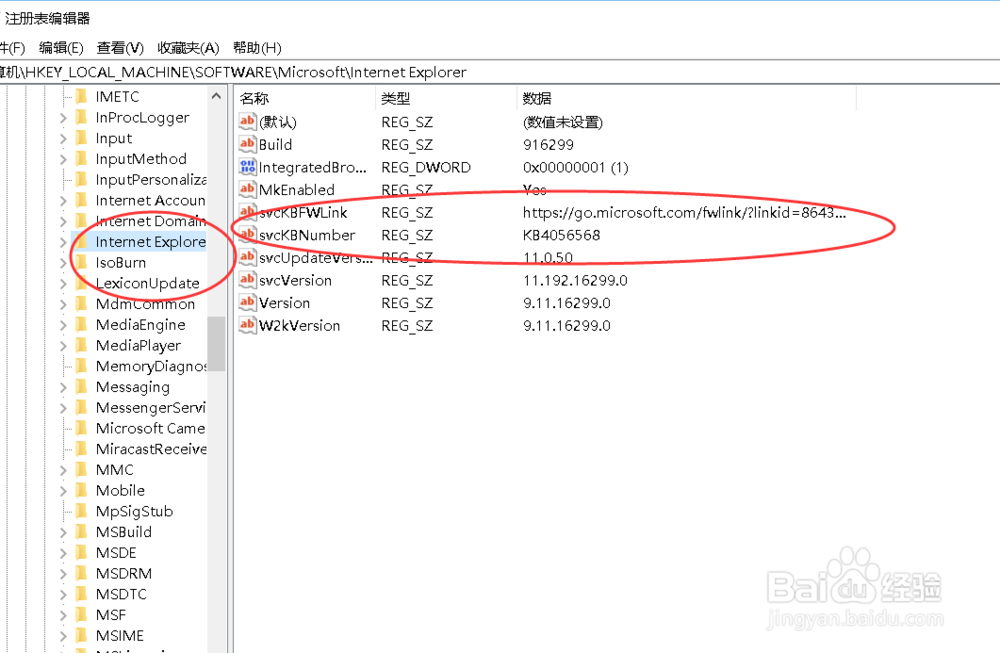Select the Microsoft Camera key
Image resolution: width=1000 pixels, height=653 pixels.
[x=151, y=428]
